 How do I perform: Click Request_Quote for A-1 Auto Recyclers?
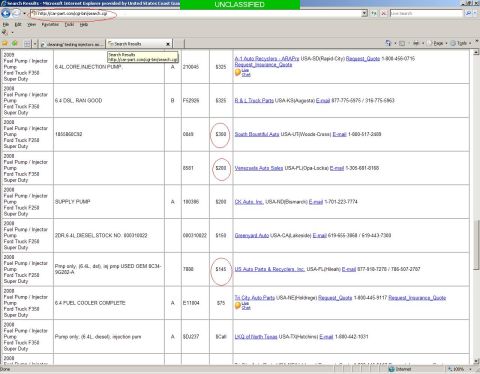363,58
